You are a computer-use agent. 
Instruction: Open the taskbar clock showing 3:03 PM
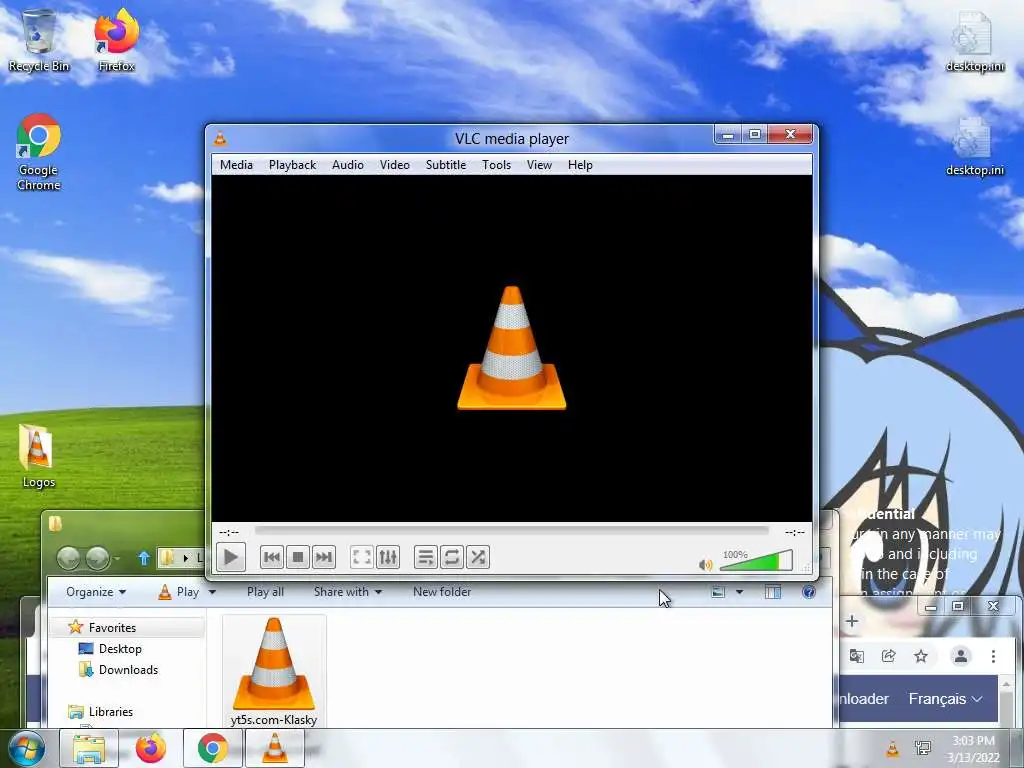(974, 748)
